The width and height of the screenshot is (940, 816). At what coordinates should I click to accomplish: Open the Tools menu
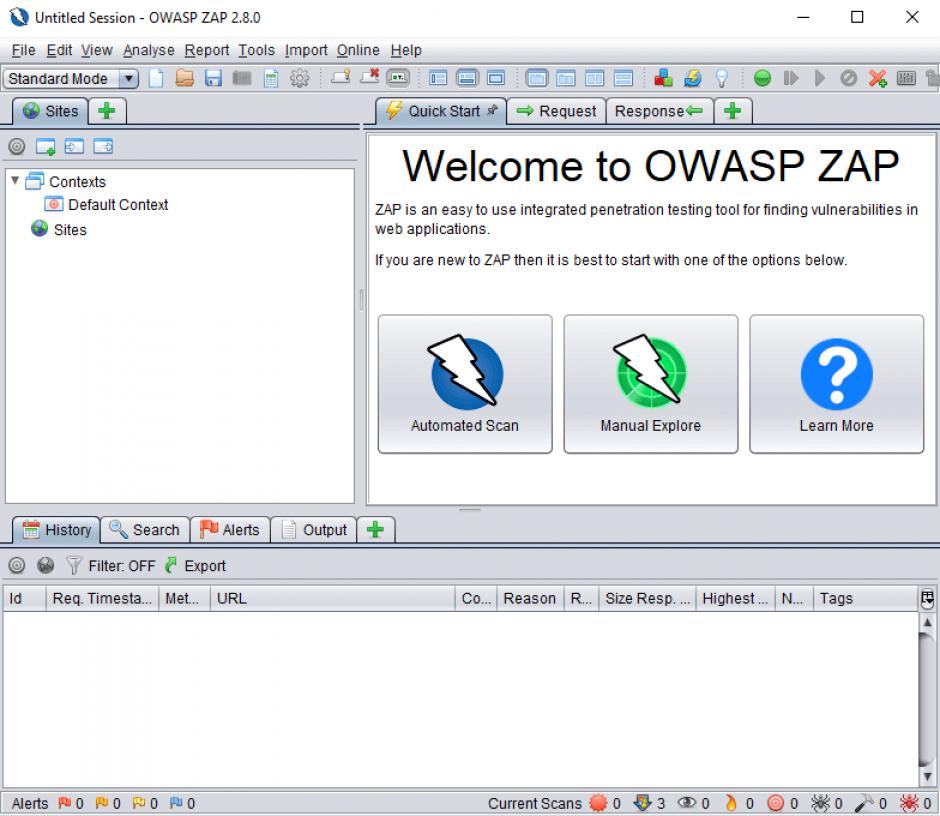pyautogui.click(x=257, y=50)
